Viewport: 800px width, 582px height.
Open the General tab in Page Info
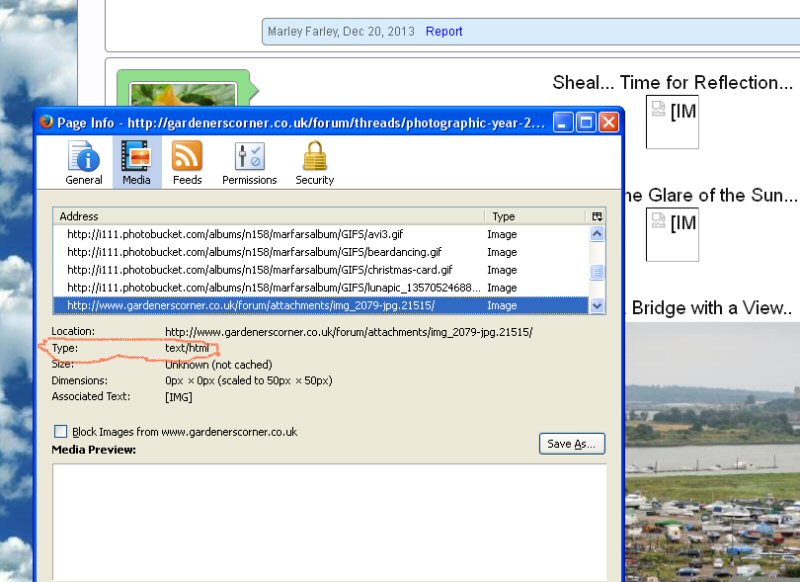click(x=84, y=162)
